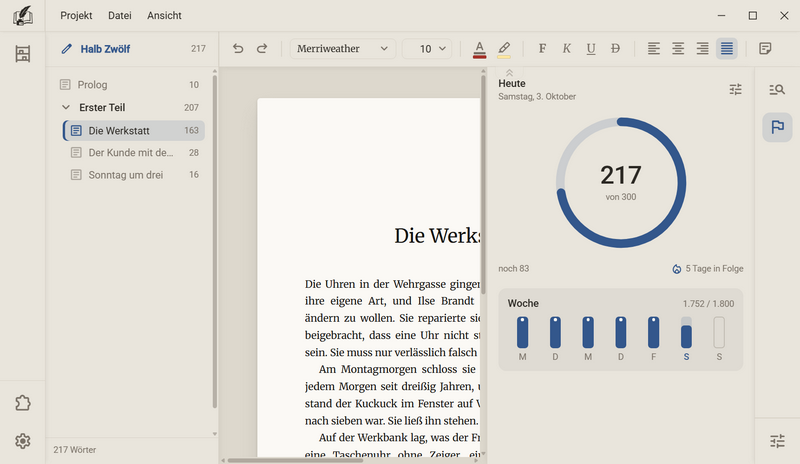Align text right
Screen dimensions: 800x464
pos(703,48)
